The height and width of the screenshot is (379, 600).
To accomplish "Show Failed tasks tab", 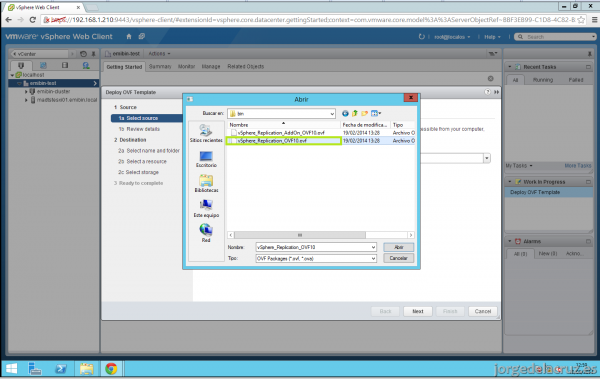I will tap(576, 80).
